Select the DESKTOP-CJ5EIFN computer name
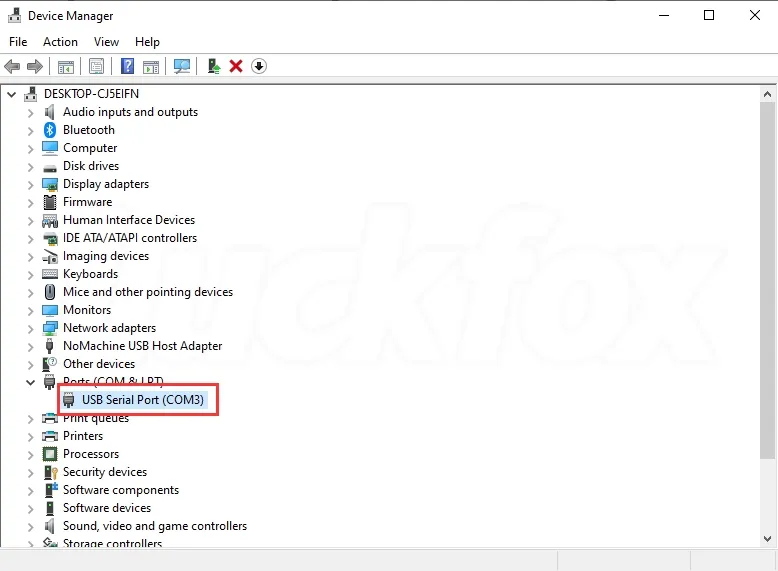 (x=91, y=94)
